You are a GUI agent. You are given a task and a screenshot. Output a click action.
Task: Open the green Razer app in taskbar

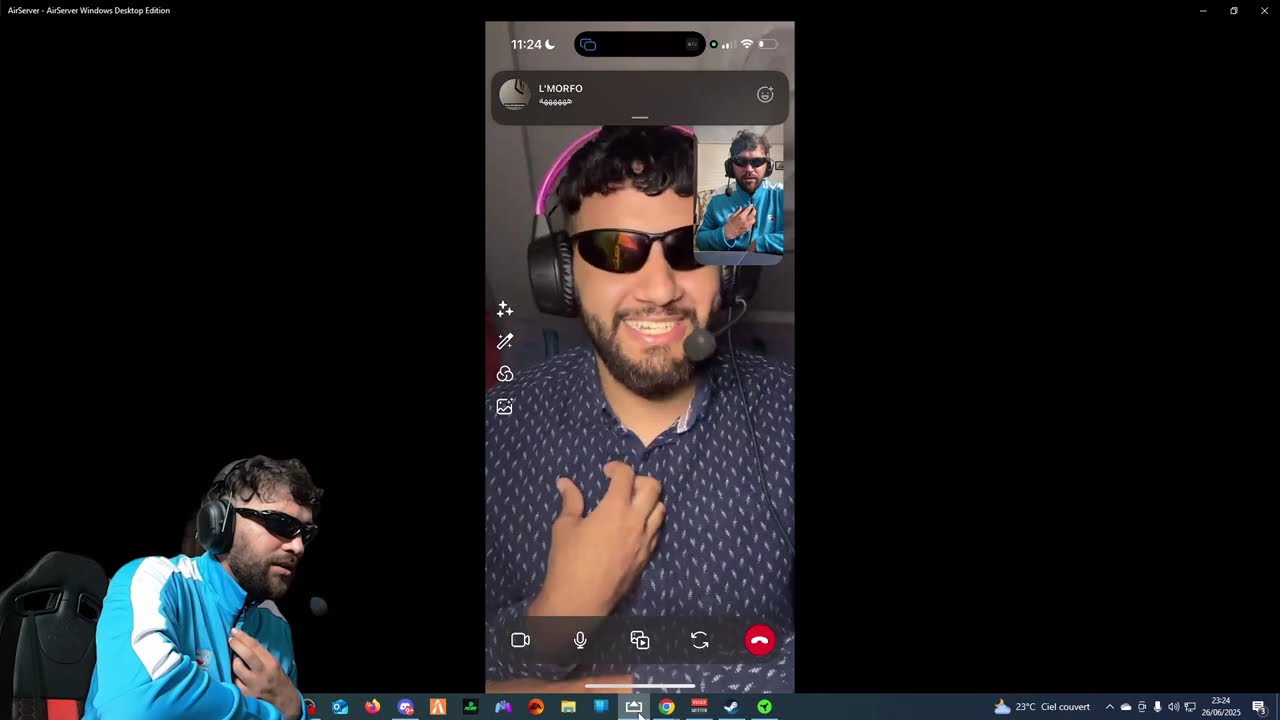pyautogui.click(x=764, y=707)
